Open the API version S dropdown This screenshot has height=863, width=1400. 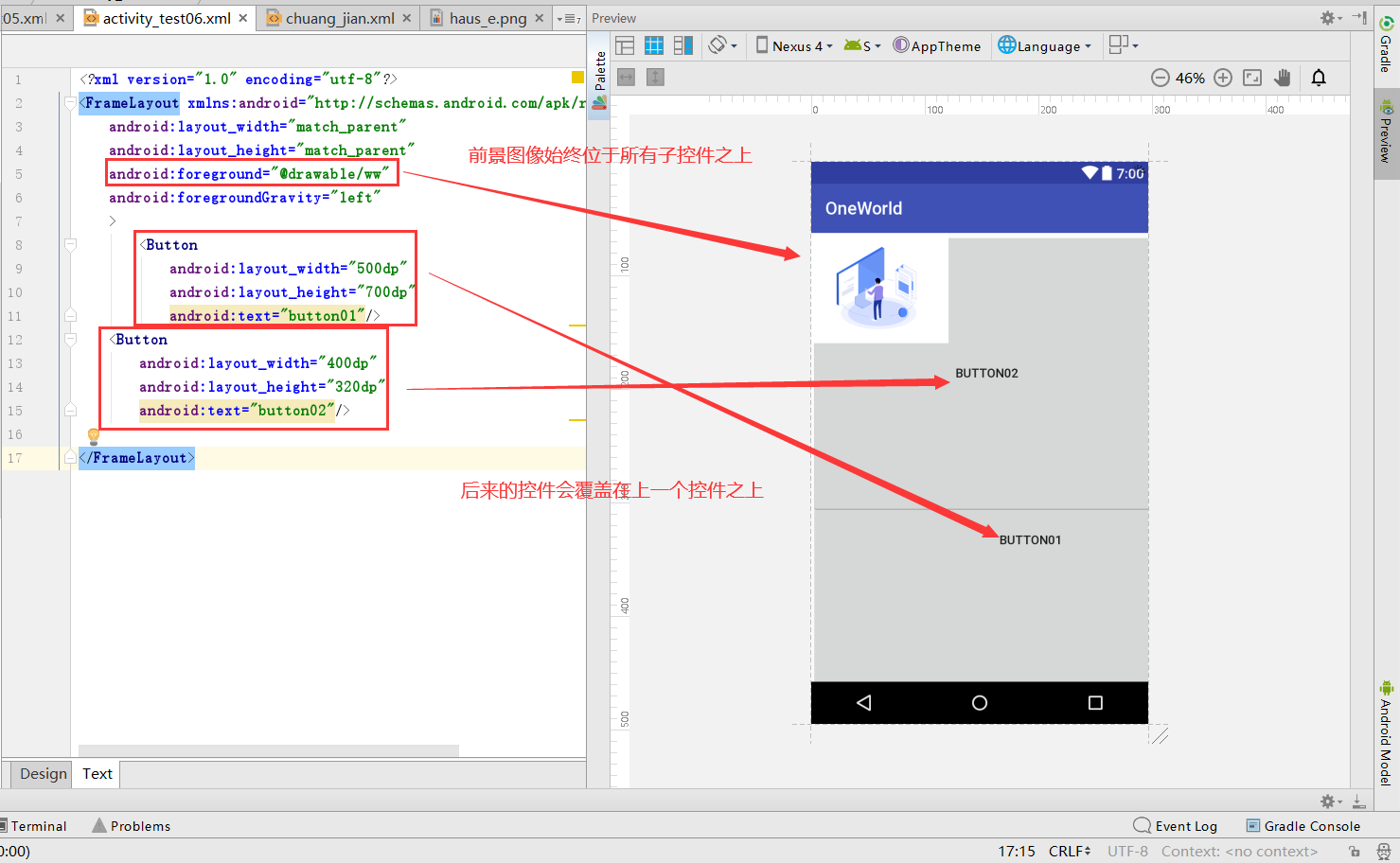coord(862,45)
